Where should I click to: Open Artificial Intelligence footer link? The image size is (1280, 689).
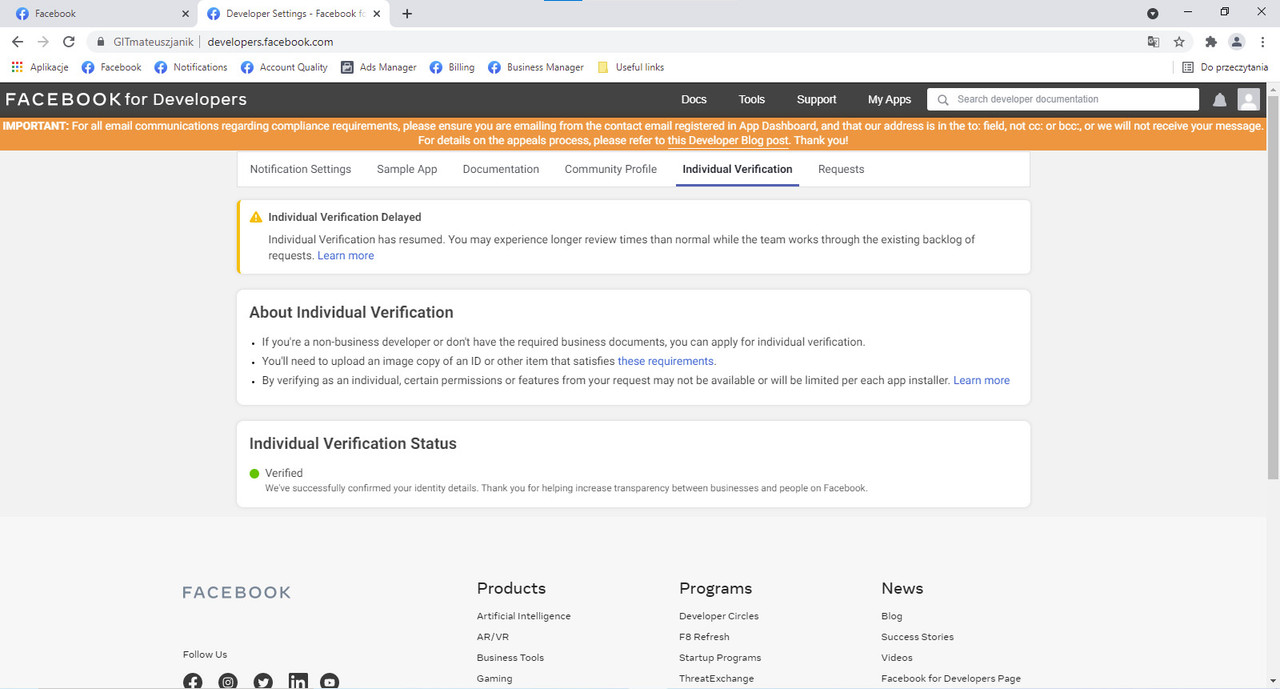pos(524,616)
